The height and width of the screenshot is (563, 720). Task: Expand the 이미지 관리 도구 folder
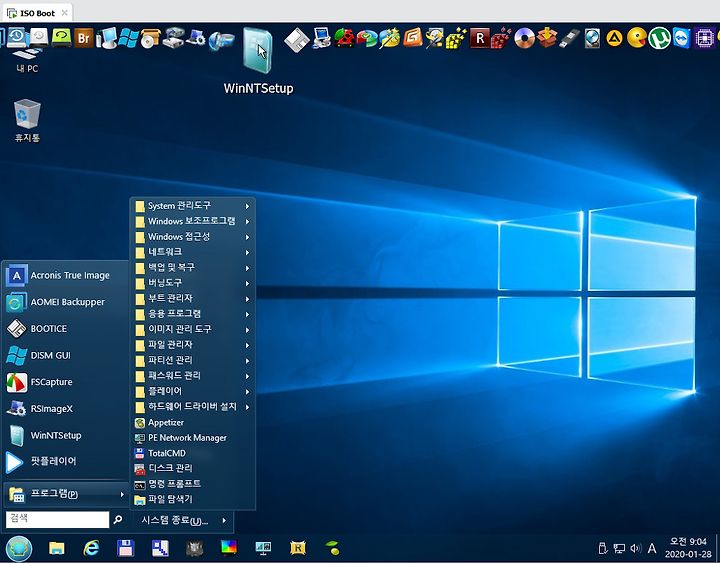[x=193, y=329]
